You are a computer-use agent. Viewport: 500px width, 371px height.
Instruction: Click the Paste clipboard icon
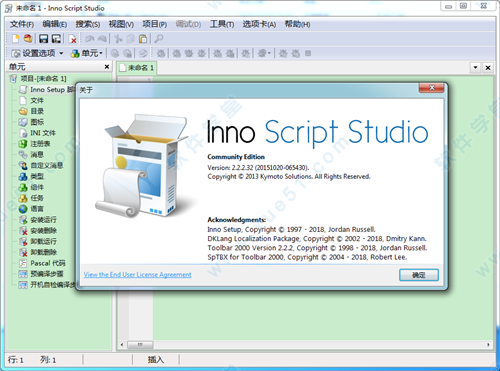pos(143,39)
